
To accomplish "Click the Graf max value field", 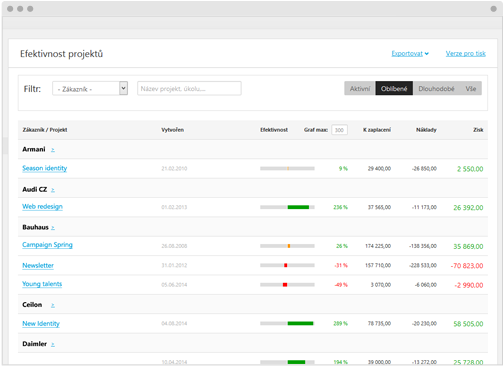I will [x=339, y=130].
